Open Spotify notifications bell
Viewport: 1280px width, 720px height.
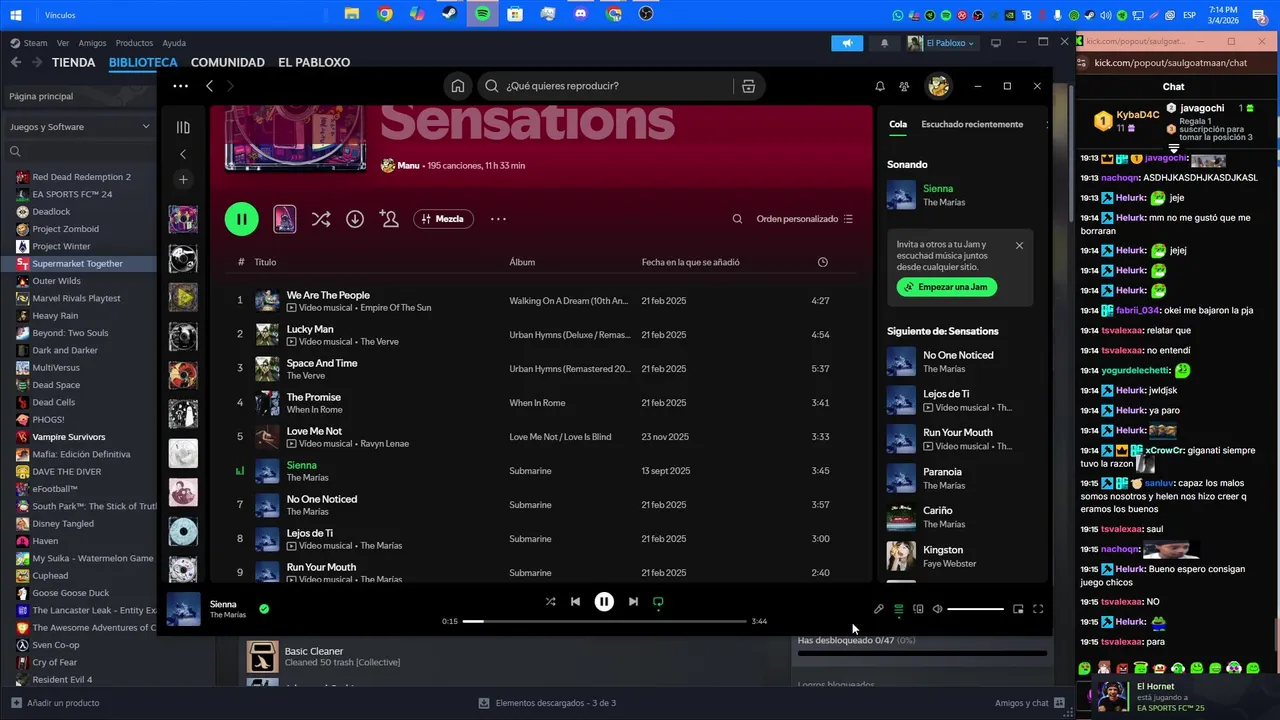880,86
